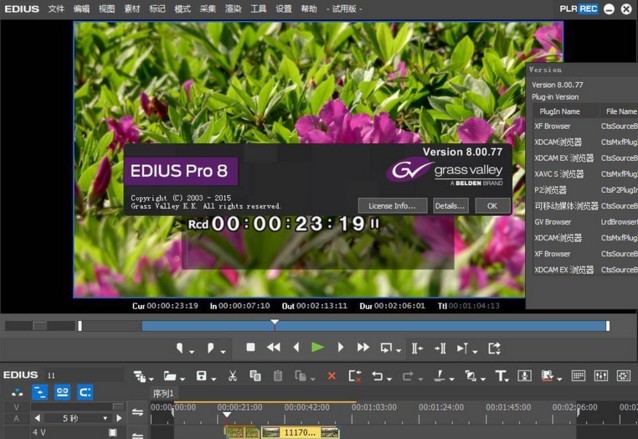Click the Redo arrow icon
Image resolution: width=638 pixels, height=439 pixels.
[408, 376]
